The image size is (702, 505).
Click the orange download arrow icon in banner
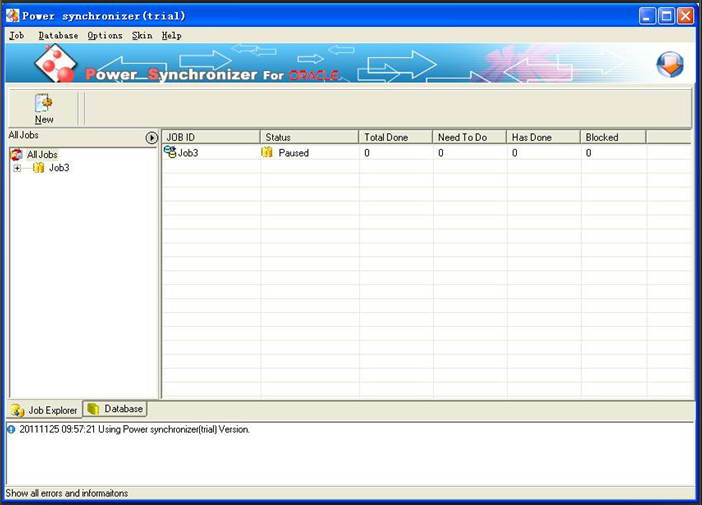669,64
